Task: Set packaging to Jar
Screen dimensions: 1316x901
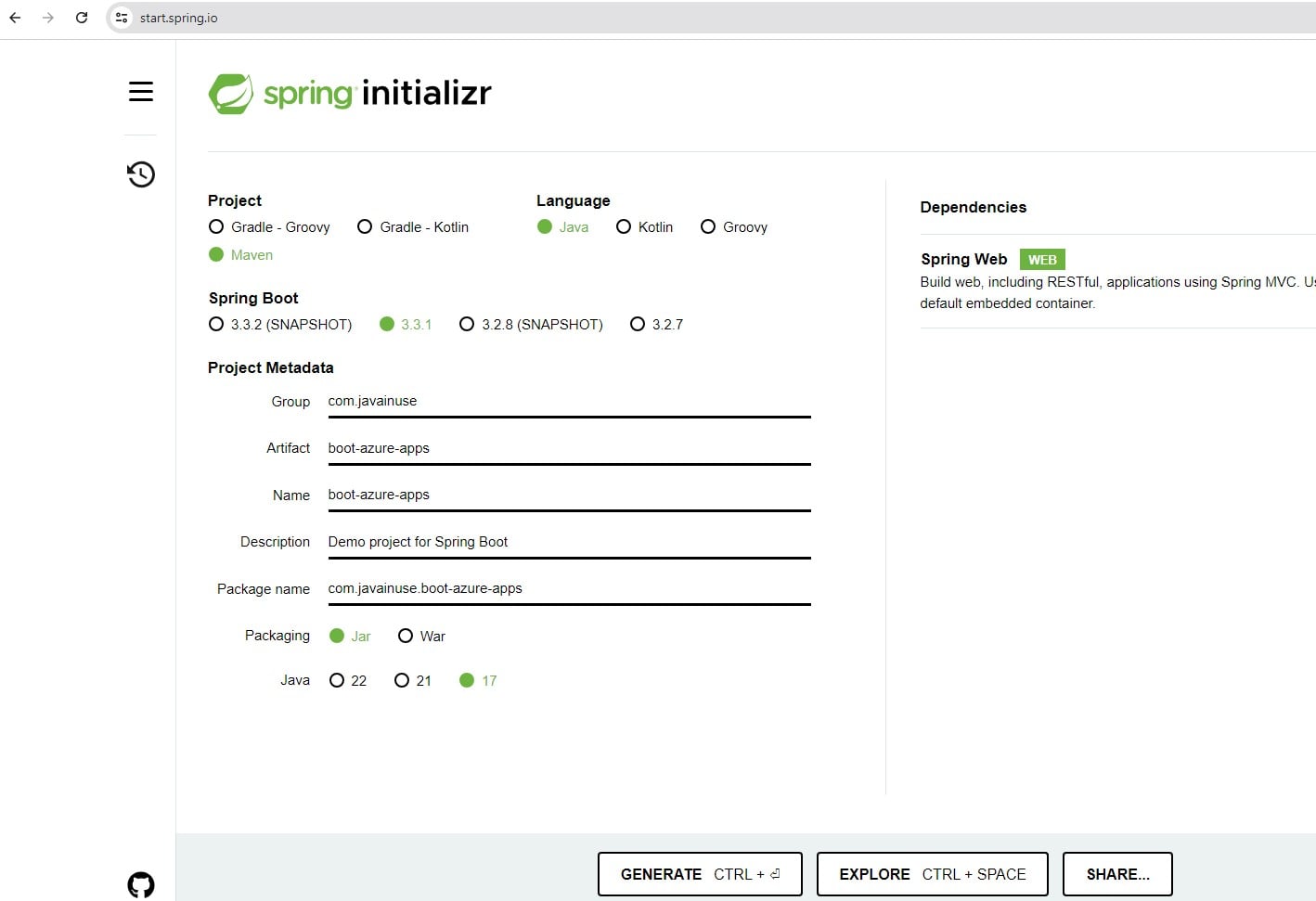Action: point(350,637)
